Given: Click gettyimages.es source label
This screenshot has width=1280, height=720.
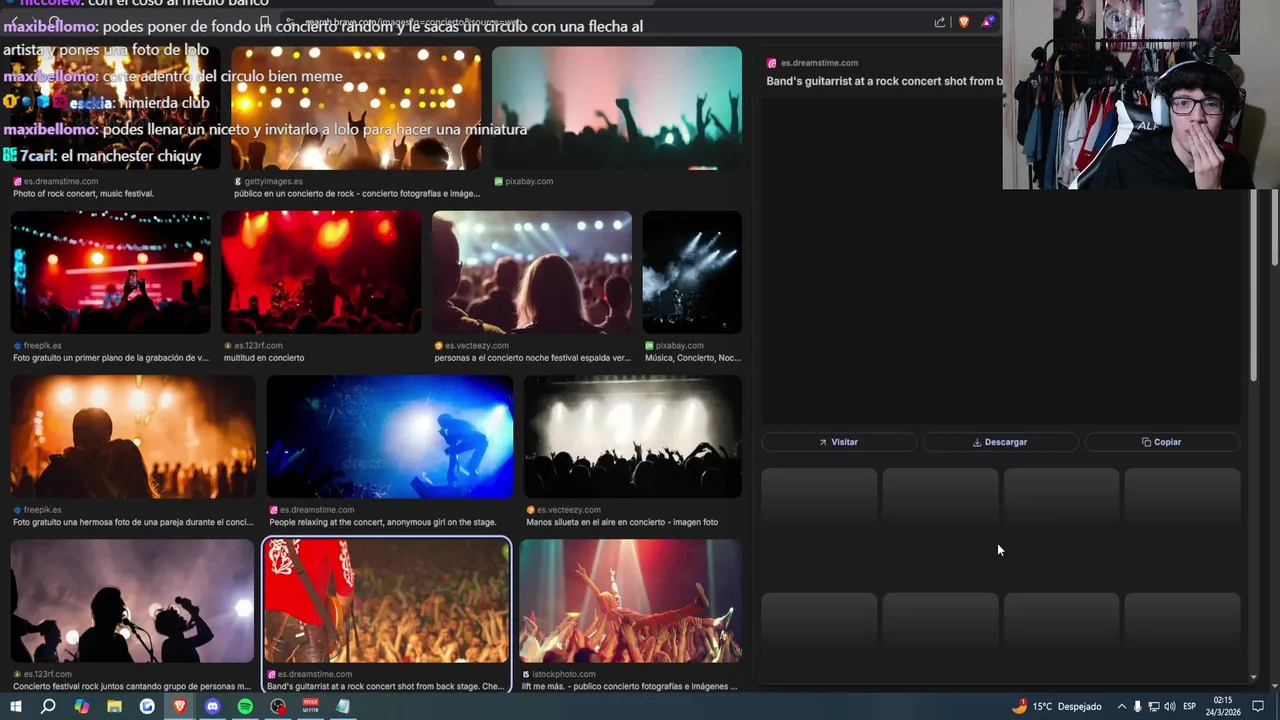Looking at the screenshot, I should click(273, 182).
